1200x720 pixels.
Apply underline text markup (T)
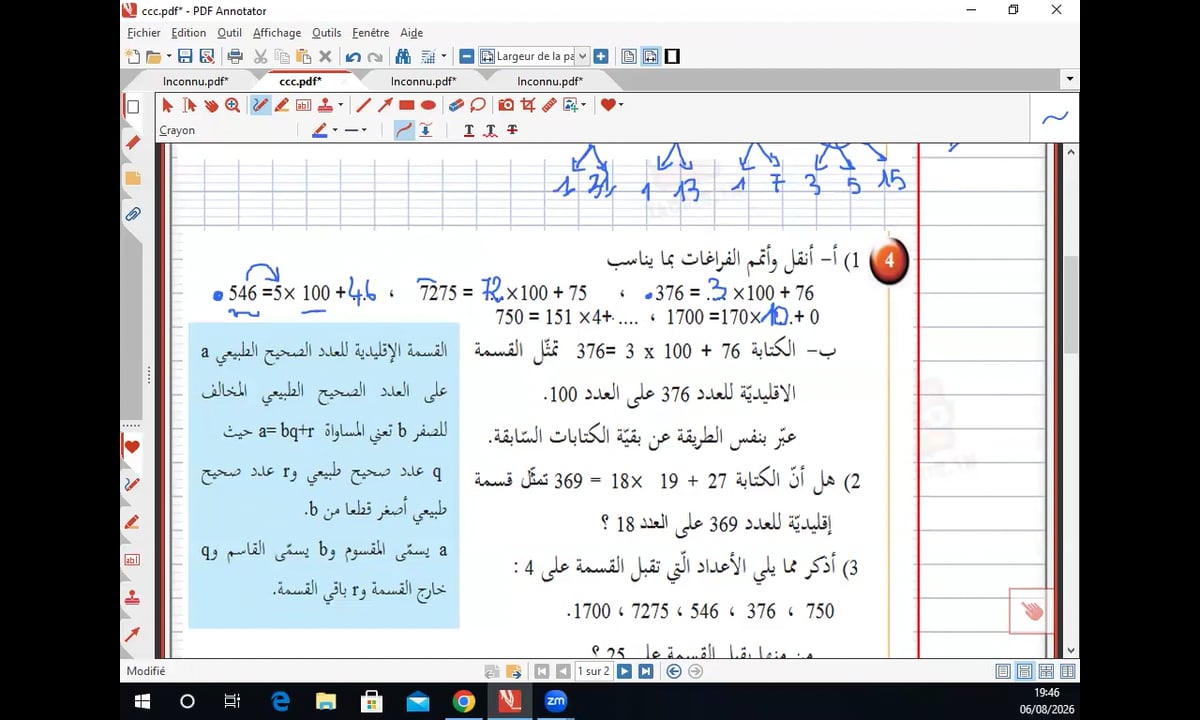tap(469, 130)
